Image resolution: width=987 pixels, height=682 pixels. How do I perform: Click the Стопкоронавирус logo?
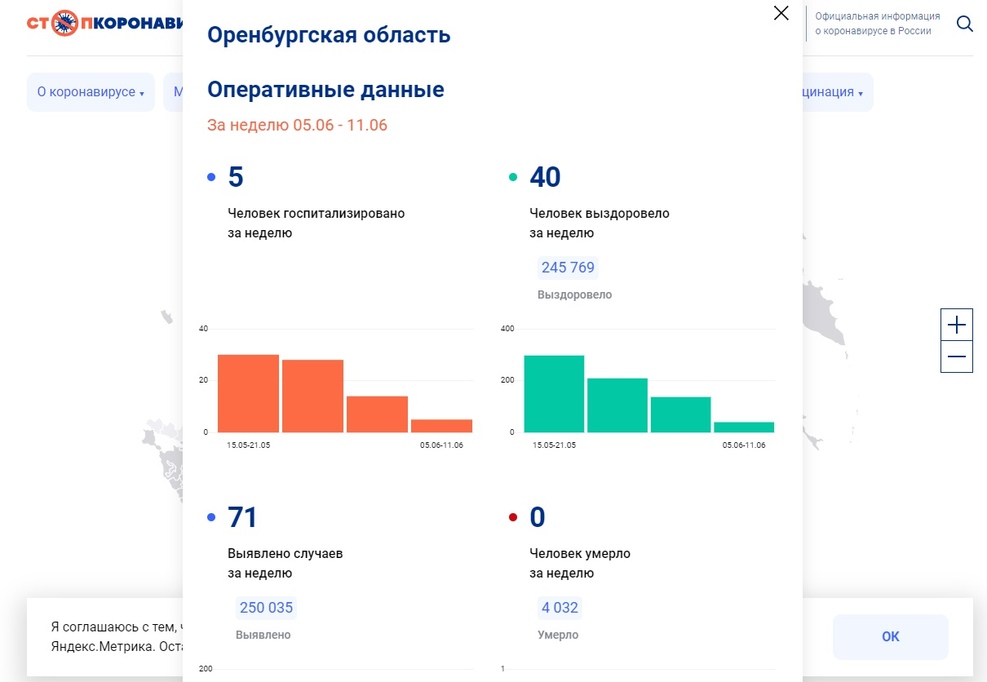pyautogui.click(x=105, y=22)
